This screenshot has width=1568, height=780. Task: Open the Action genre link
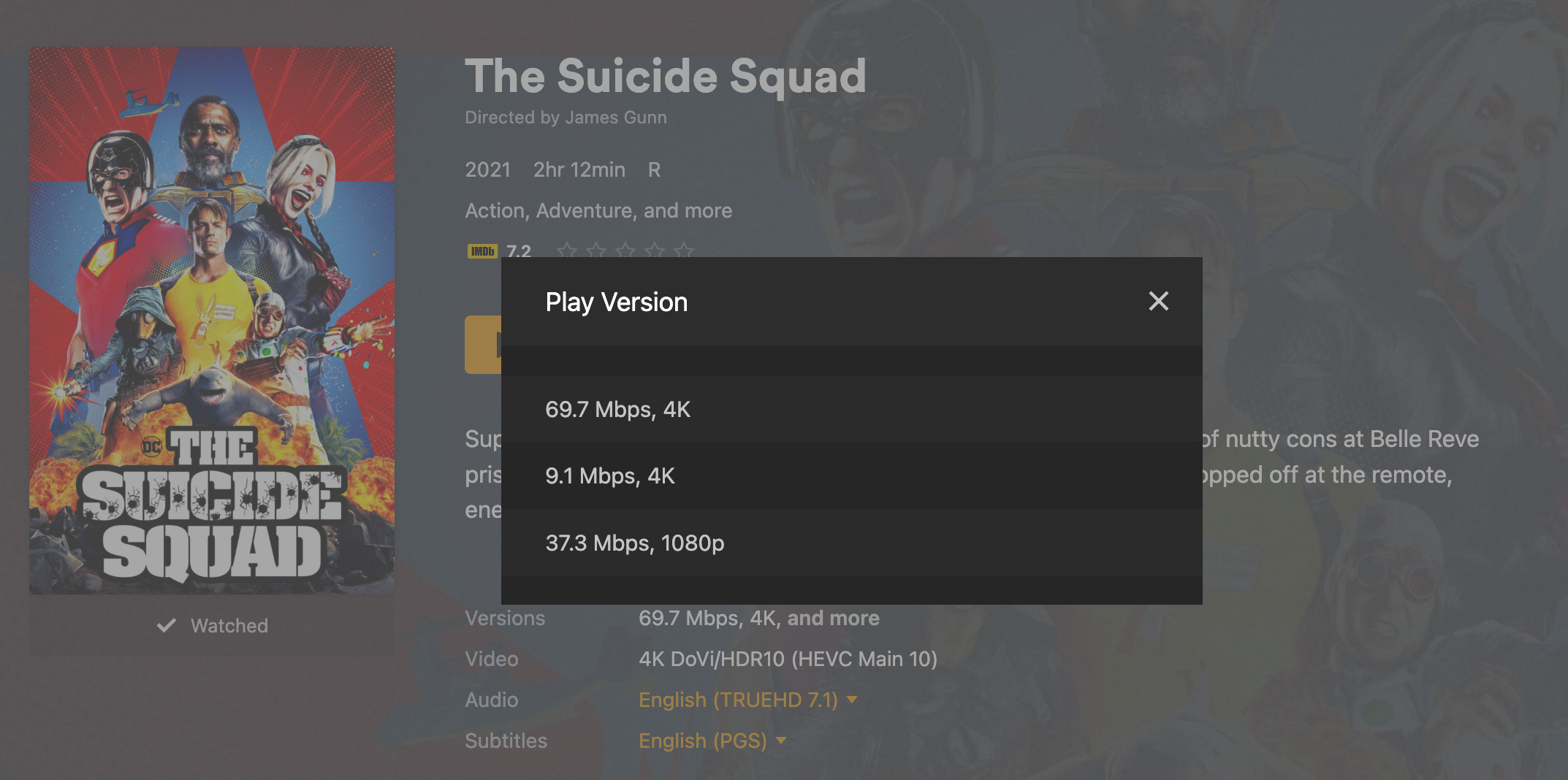(x=495, y=210)
